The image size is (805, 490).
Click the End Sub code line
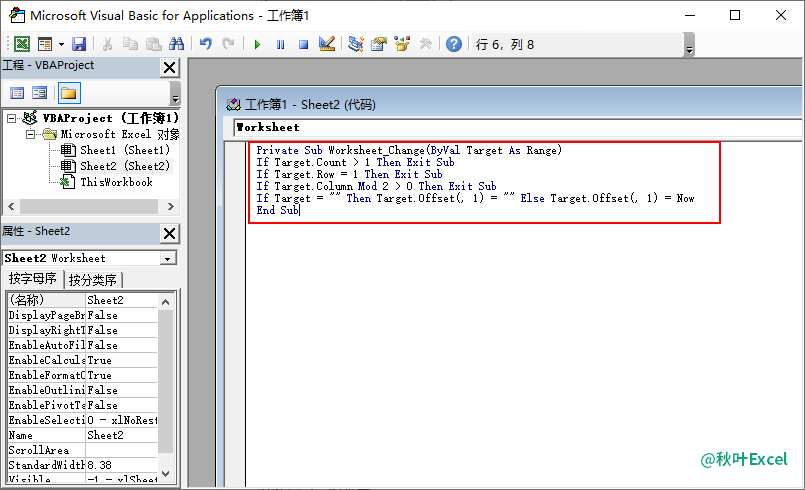pos(277,210)
